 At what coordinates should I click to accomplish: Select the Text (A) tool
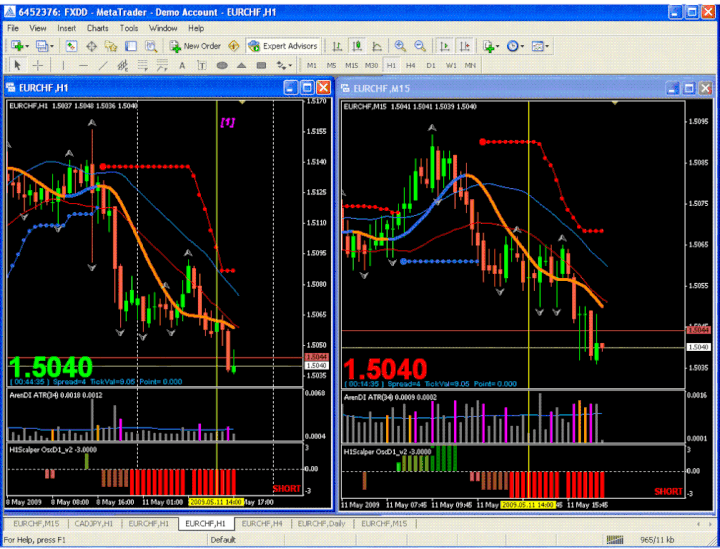182,66
